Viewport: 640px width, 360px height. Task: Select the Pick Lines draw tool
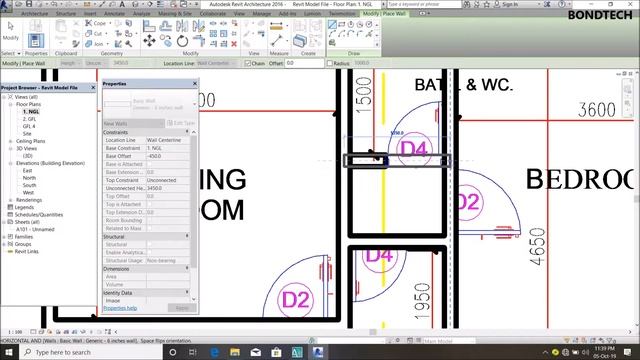pyautogui.click(x=369, y=34)
